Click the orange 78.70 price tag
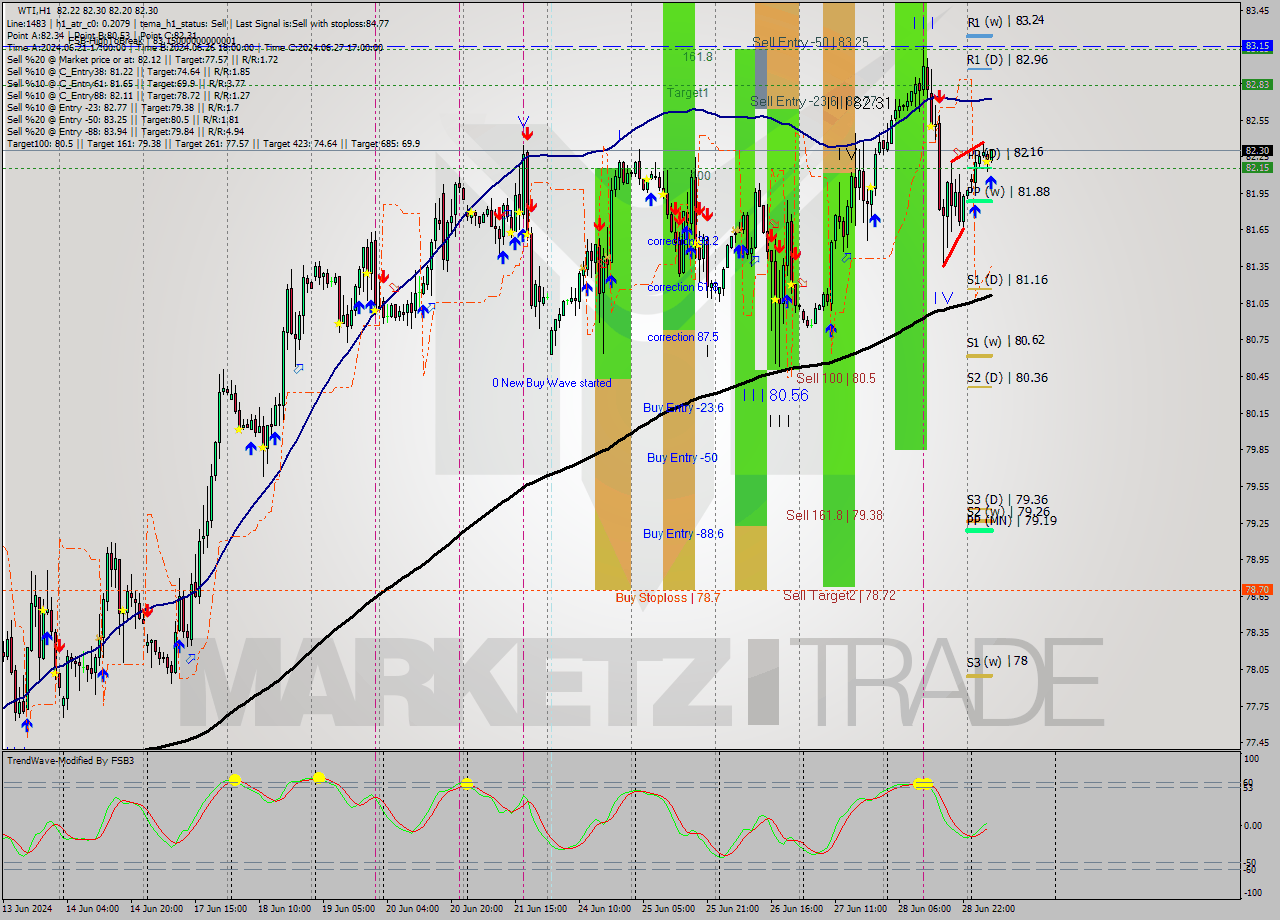 [1257, 590]
